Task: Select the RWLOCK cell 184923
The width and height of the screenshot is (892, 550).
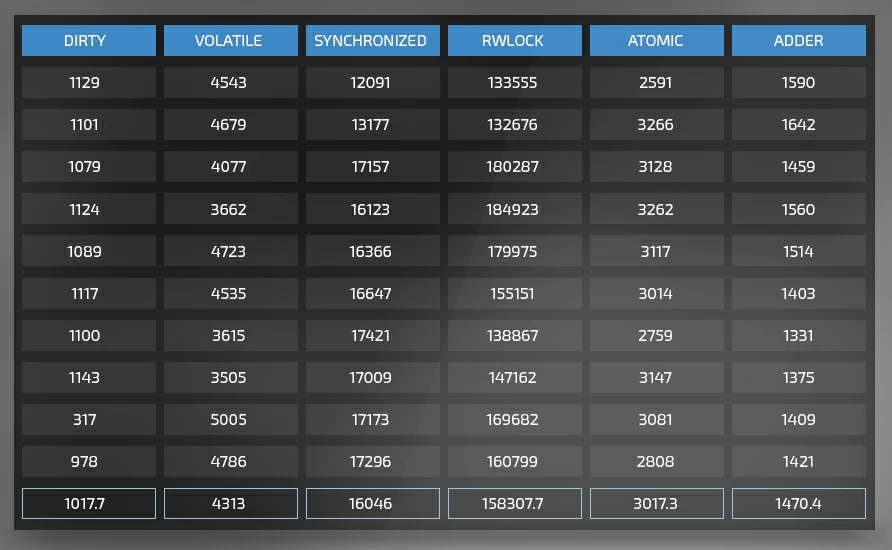Action: tap(515, 209)
